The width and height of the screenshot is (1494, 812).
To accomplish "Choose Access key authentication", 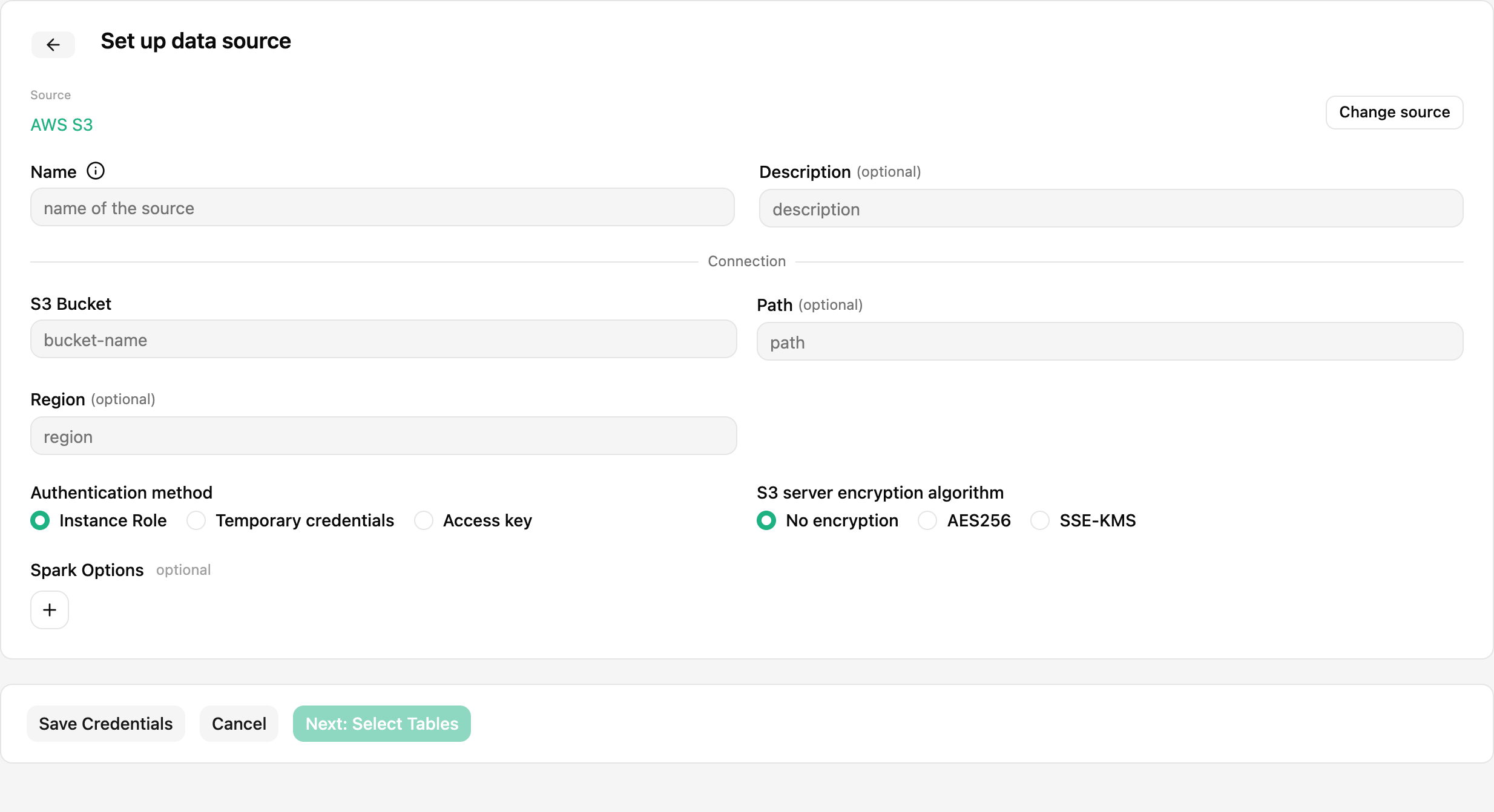I will coord(424,520).
